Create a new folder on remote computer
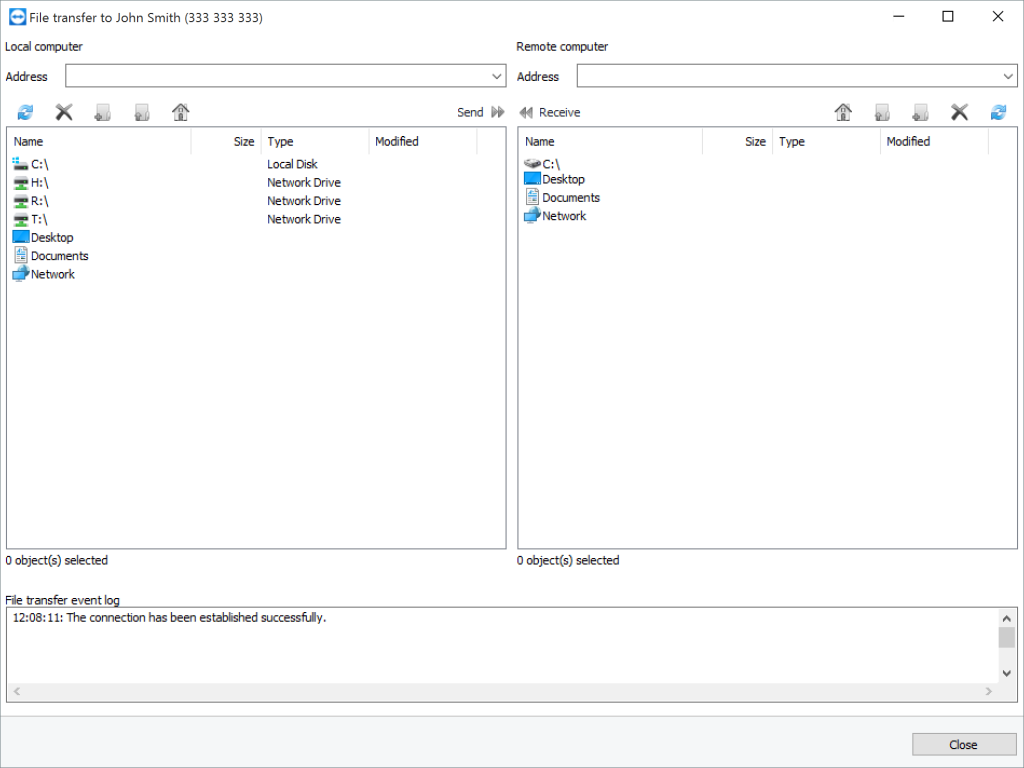1024x768 pixels. (x=921, y=112)
